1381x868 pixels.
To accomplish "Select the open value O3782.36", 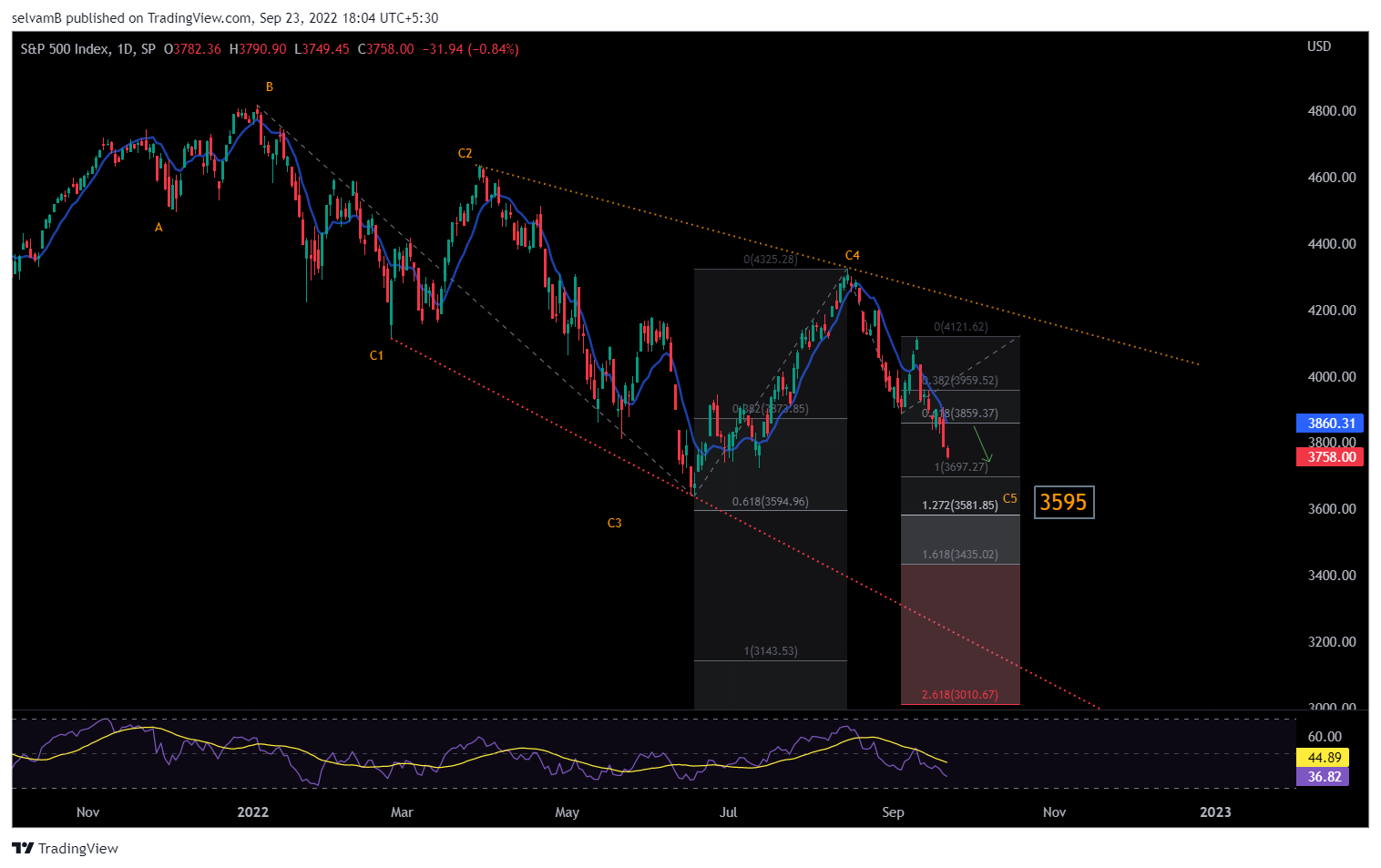I will [192, 49].
